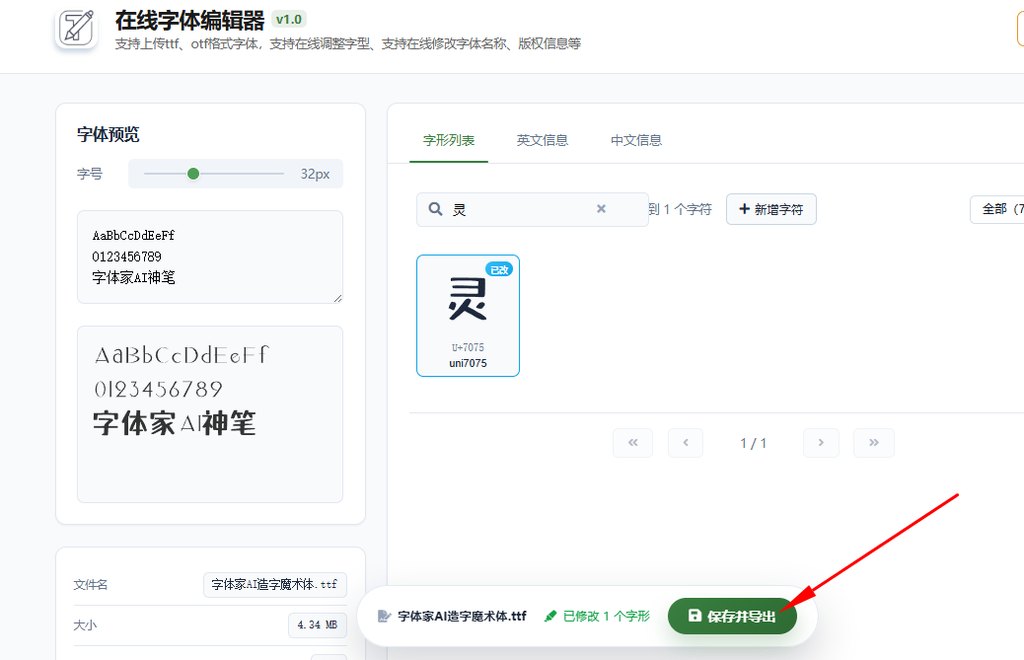Click the 保存并导出 button
This screenshot has width=1024, height=660.
[732, 617]
